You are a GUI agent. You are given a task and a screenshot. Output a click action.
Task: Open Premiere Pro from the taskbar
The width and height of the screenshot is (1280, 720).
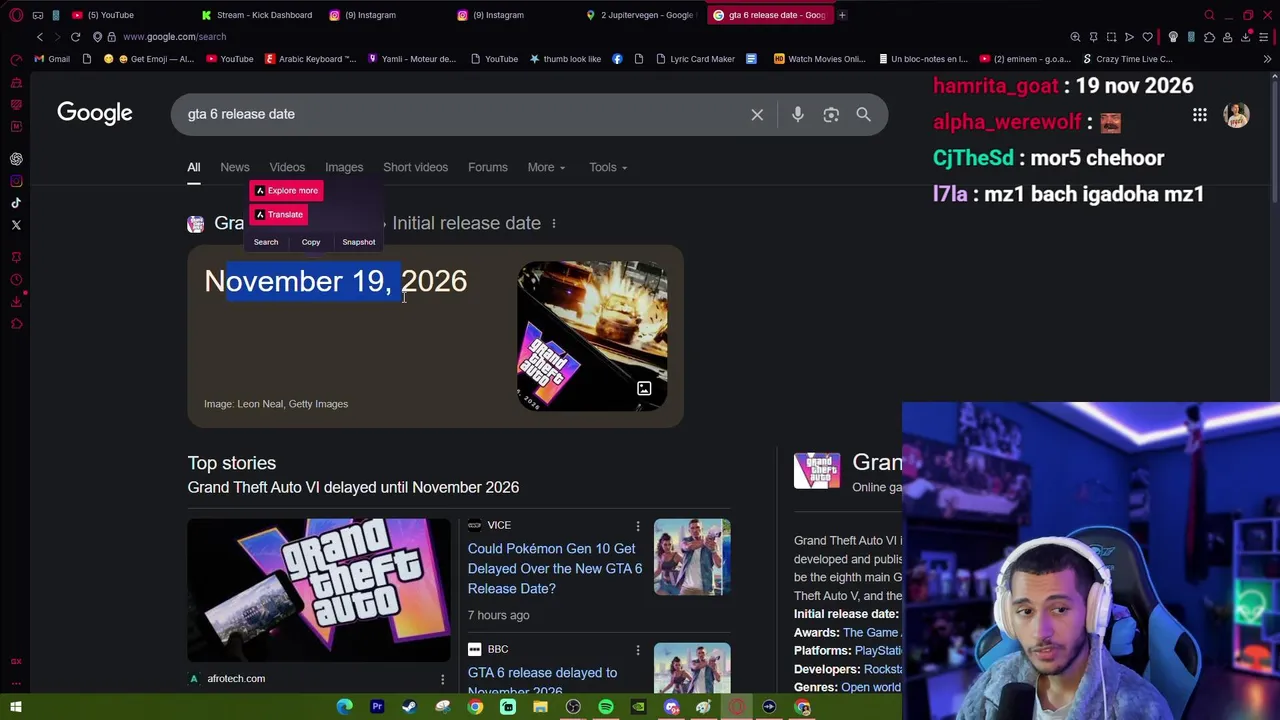click(377, 707)
